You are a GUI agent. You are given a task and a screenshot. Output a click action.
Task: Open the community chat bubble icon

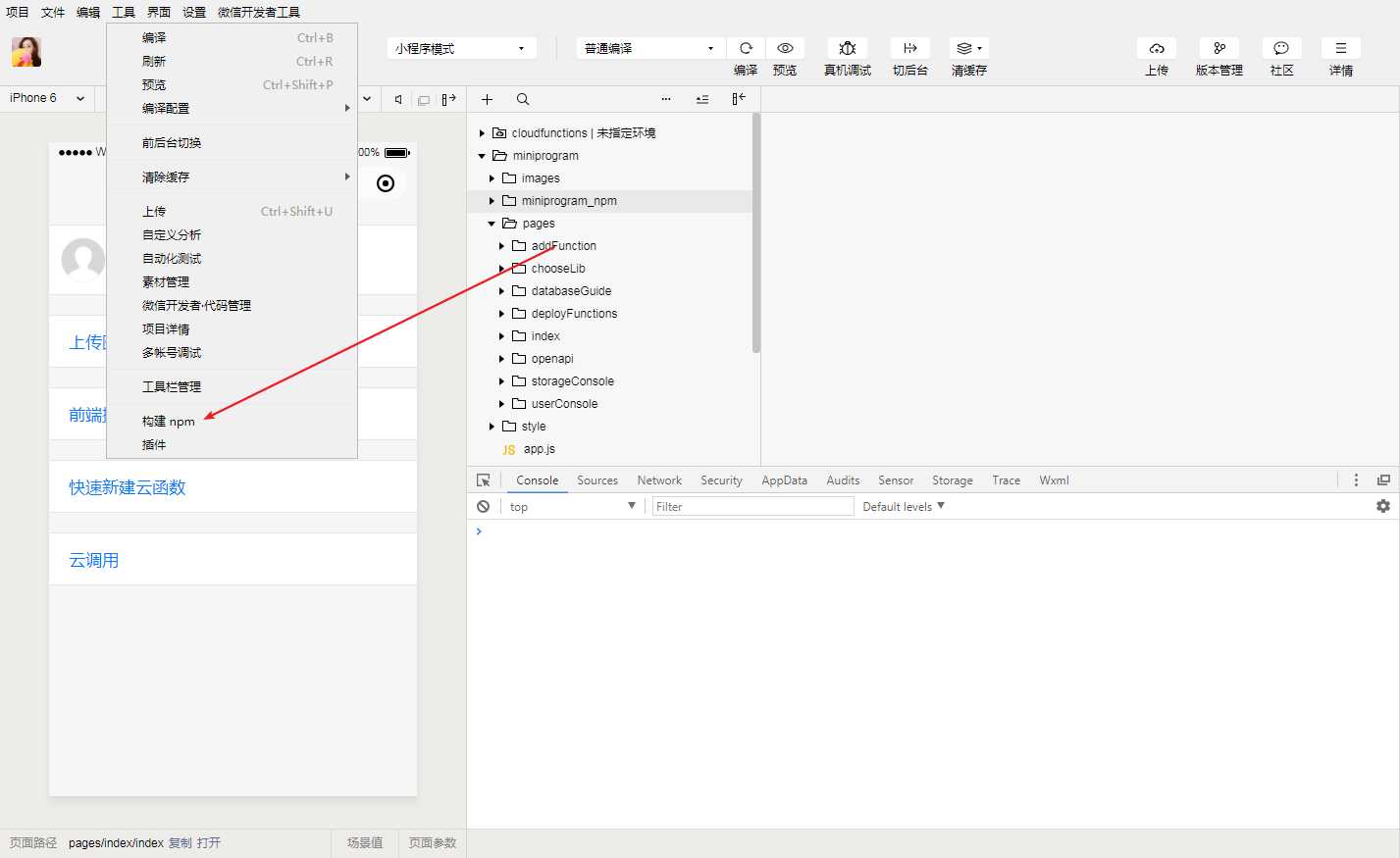(x=1281, y=48)
